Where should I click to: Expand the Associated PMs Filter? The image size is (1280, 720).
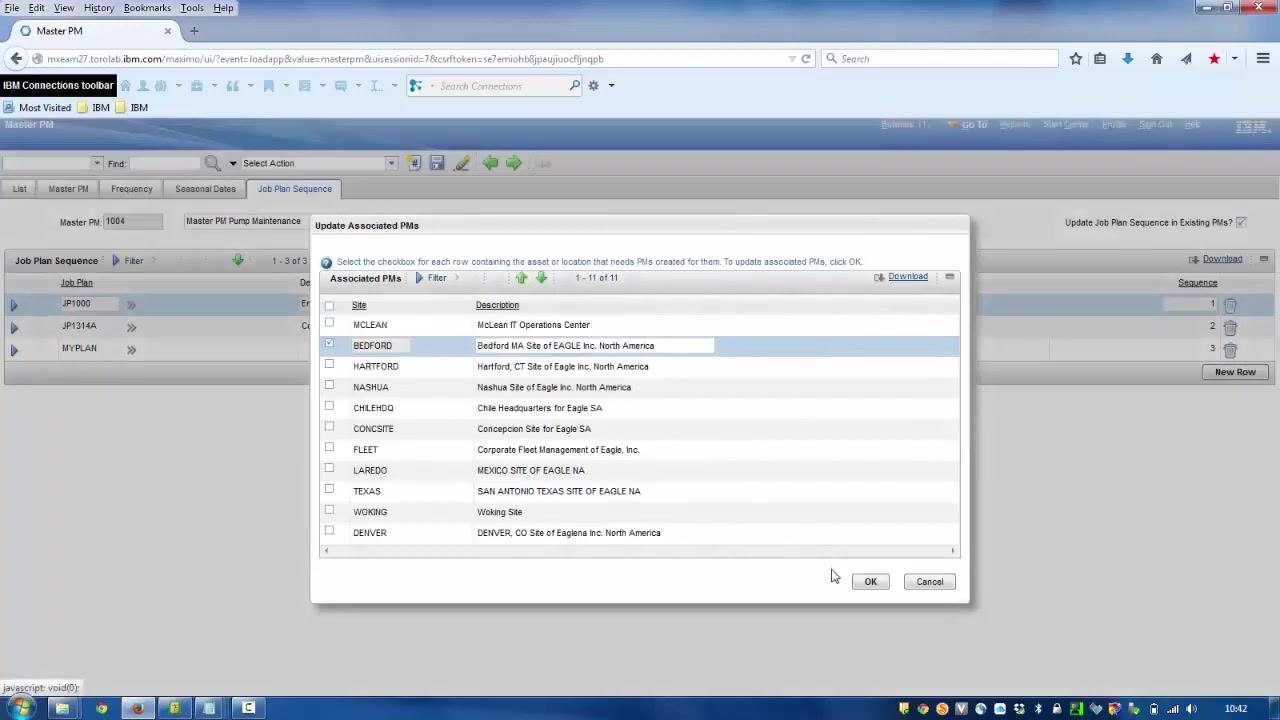coord(431,278)
